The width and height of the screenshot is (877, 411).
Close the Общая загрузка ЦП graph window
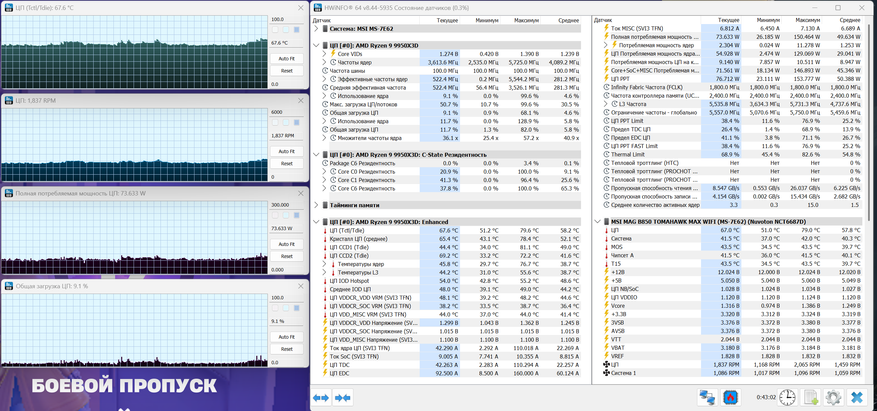(x=301, y=286)
